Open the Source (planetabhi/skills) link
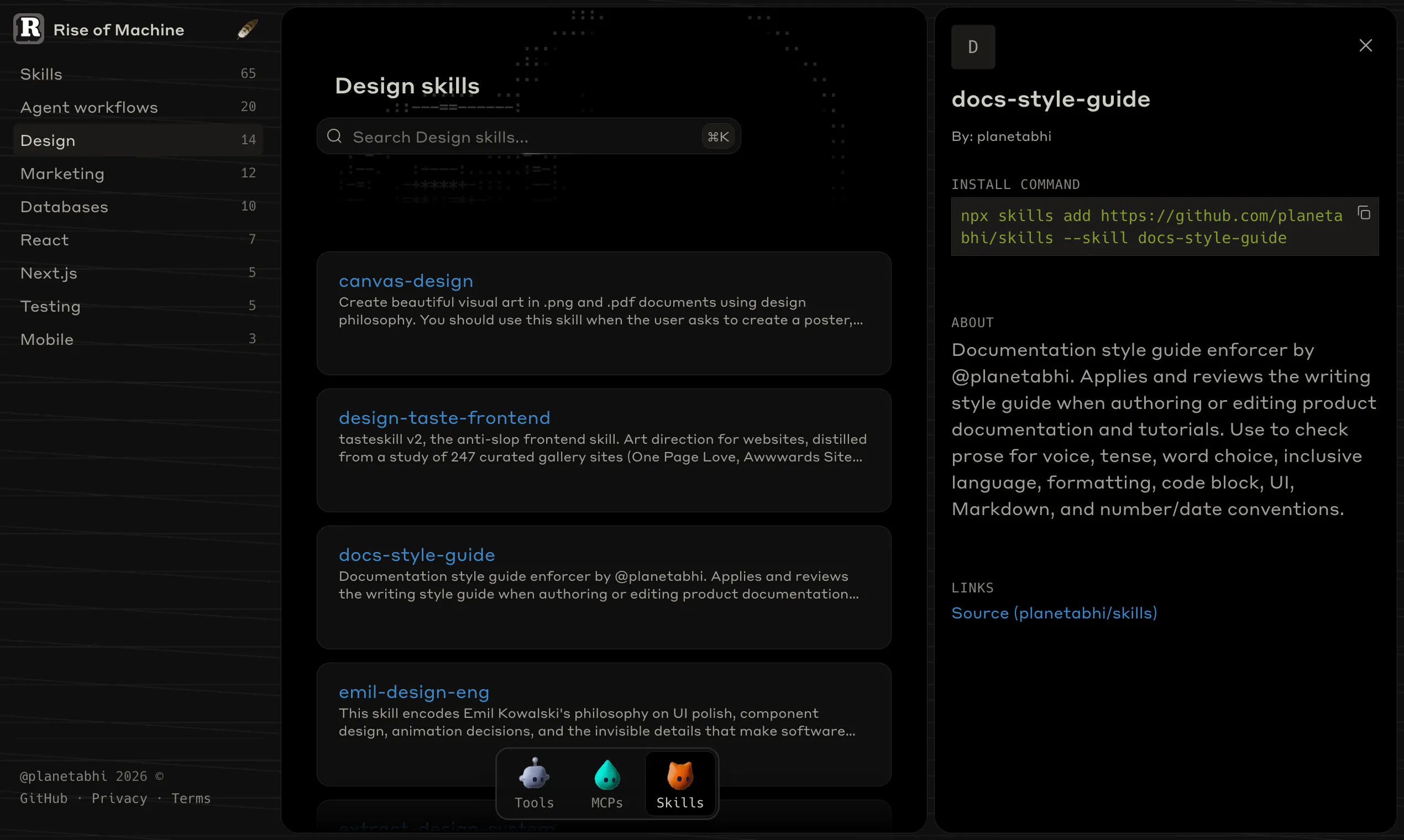Screen dimensions: 1404x840 coord(1054,613)
